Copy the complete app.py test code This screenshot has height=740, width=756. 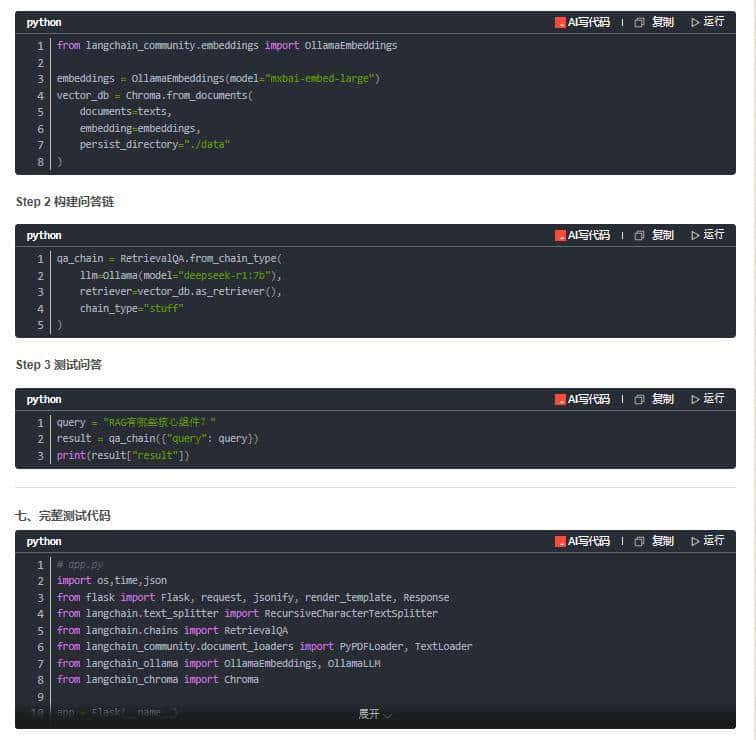[654, 541]
